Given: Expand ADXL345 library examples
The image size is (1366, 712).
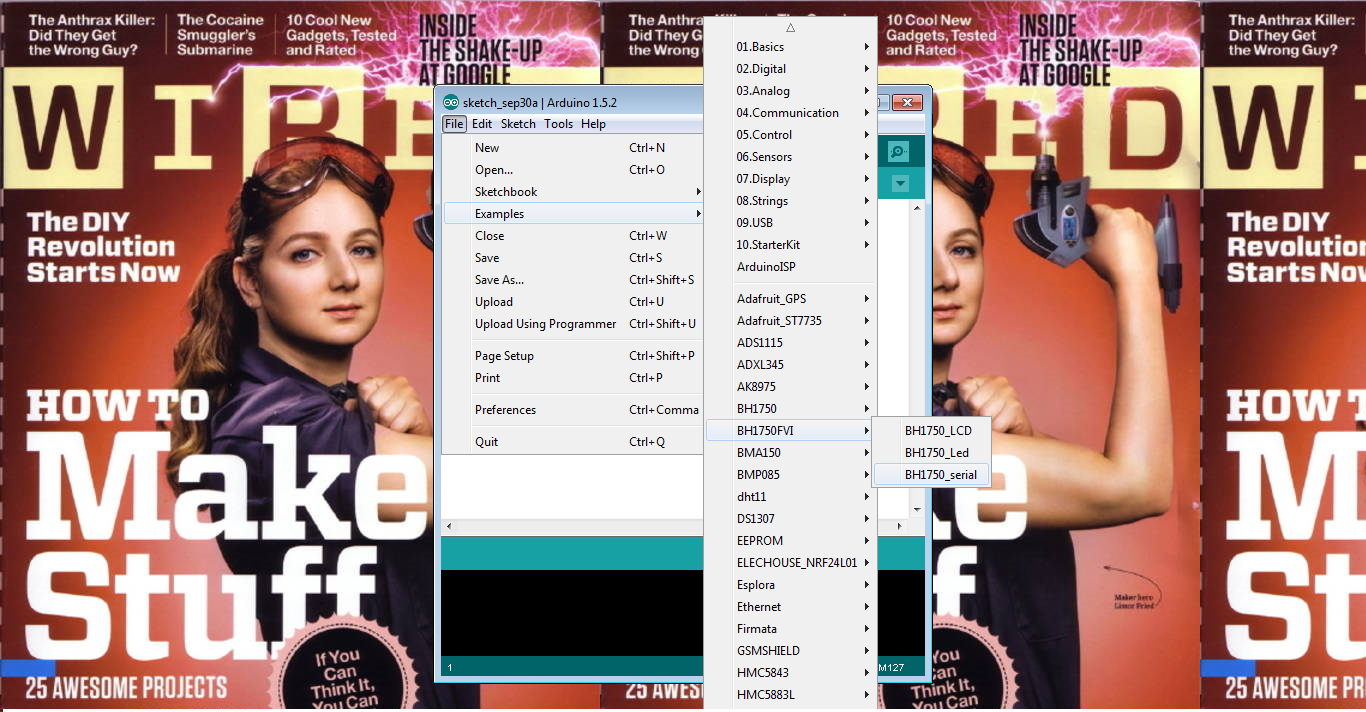Looking at the screenshot, I should [x=790, y=365].
